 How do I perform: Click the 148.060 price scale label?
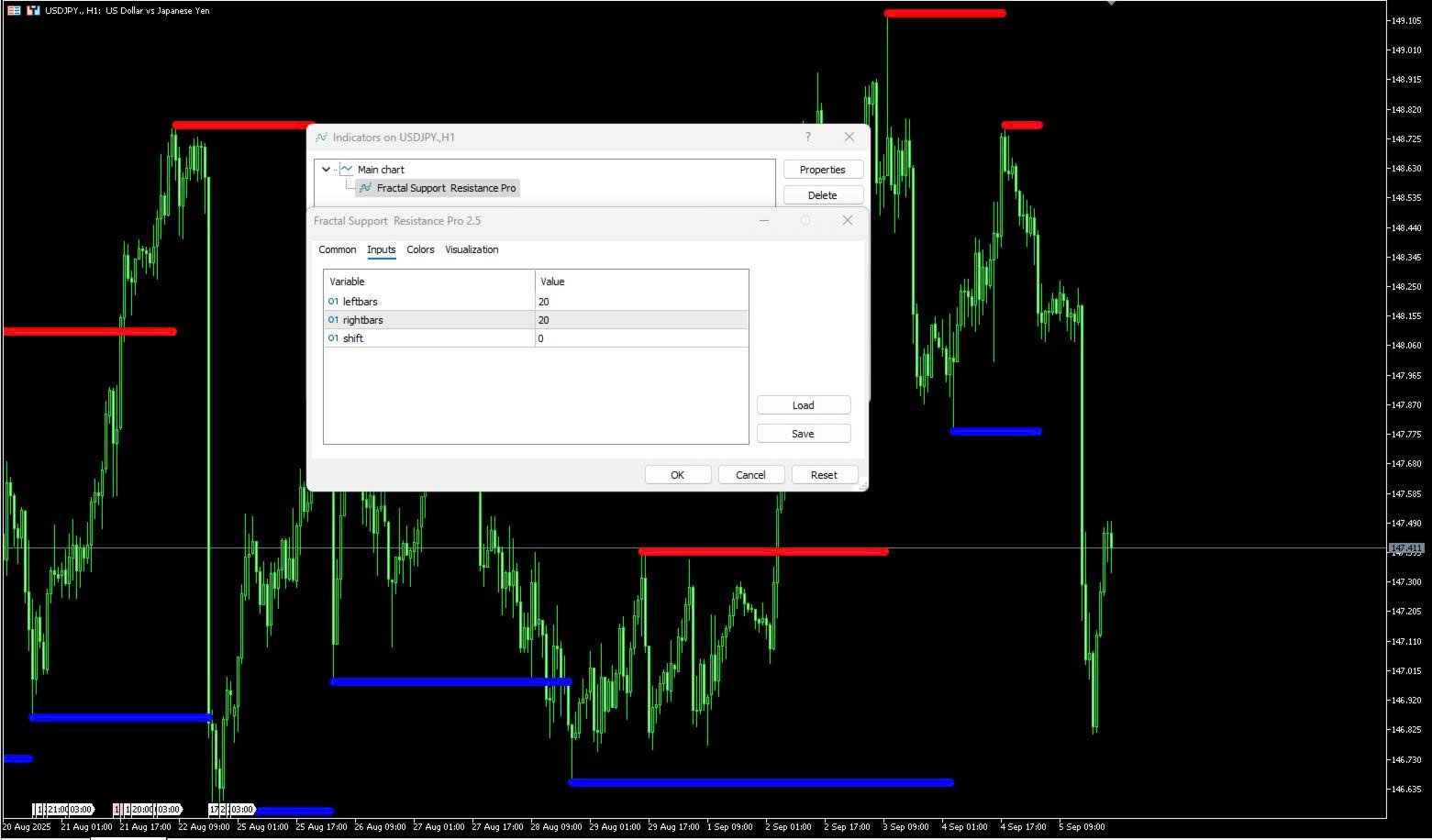pyautogui.click(x=1406, y=346)
